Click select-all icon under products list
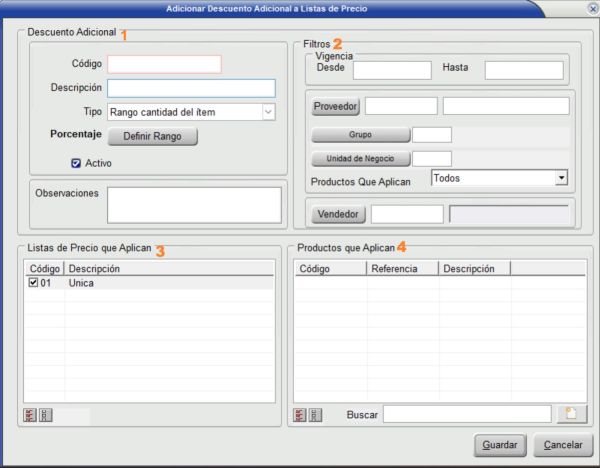Image resolution: width=600 pixels, height=468 pixels. click(x=300, y=415)
